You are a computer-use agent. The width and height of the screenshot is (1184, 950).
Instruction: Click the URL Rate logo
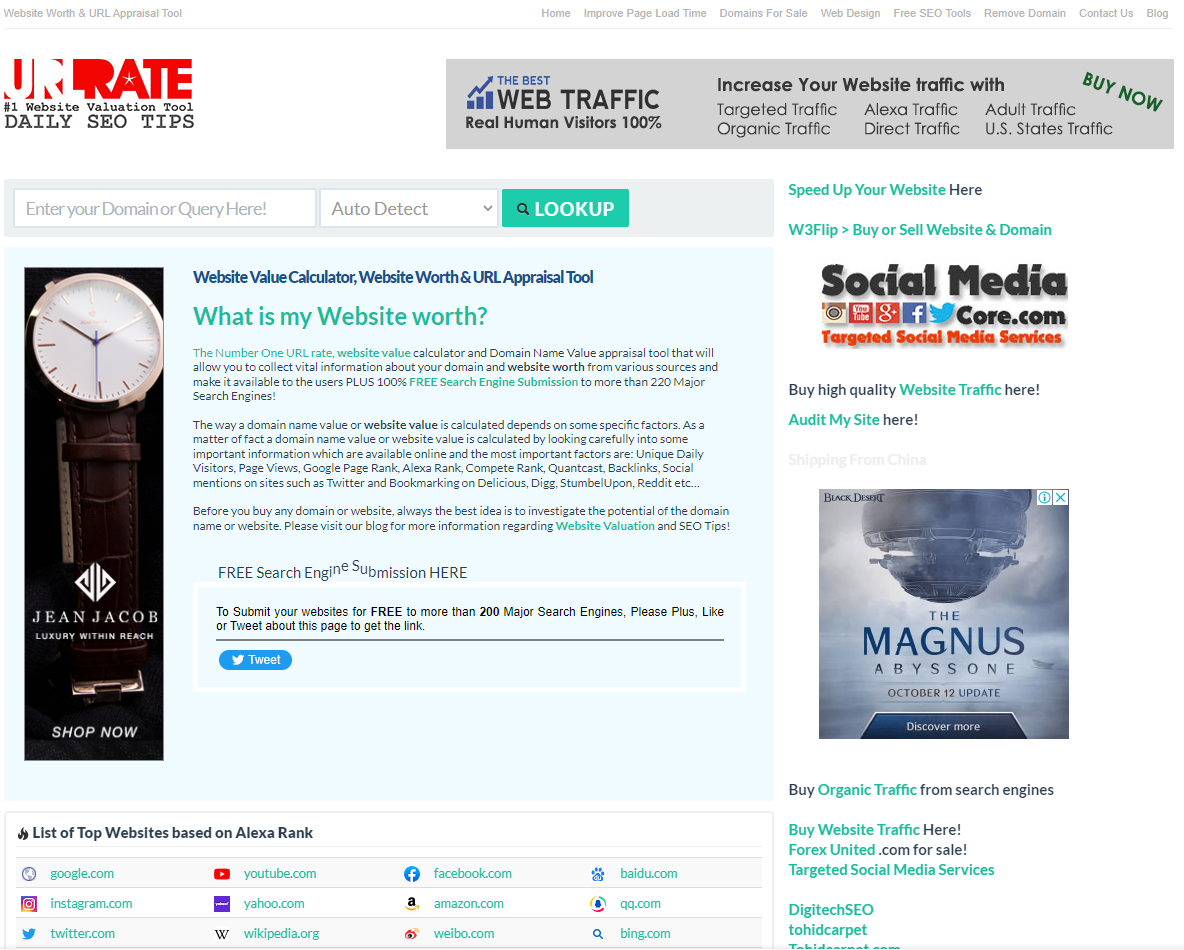(x=99, y=94)
